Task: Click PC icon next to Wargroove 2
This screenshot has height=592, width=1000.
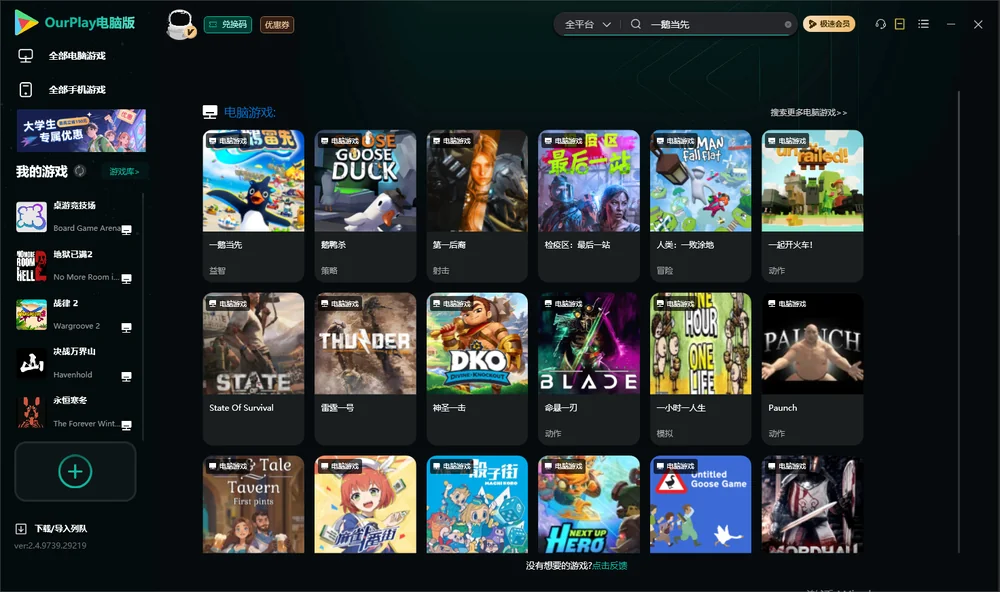Action: point(126,328)
